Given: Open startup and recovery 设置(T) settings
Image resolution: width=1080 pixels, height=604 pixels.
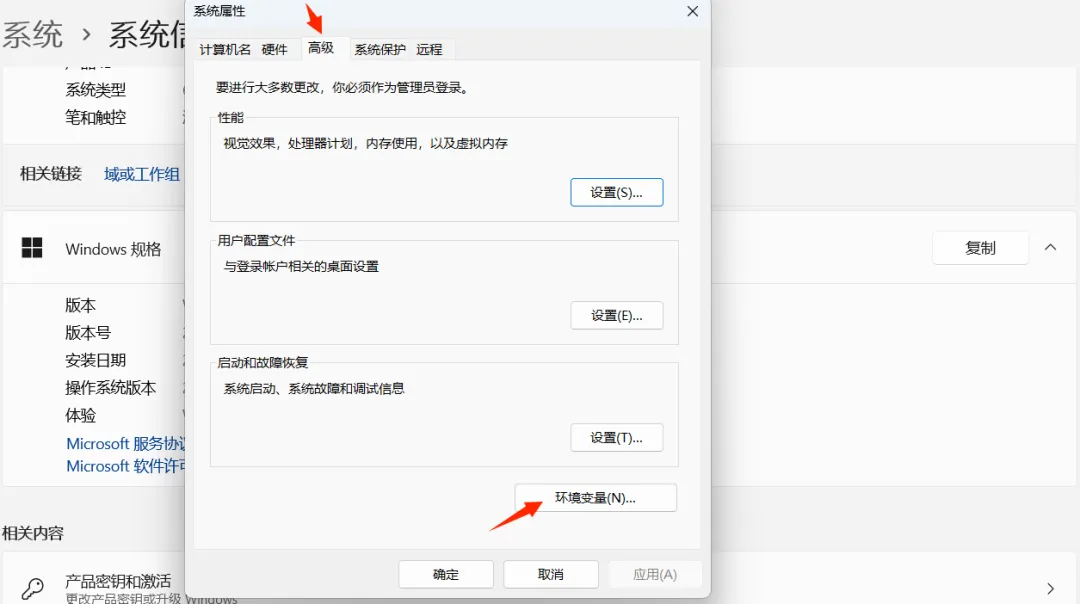Looking at the screenshot, I should [617, 437].
